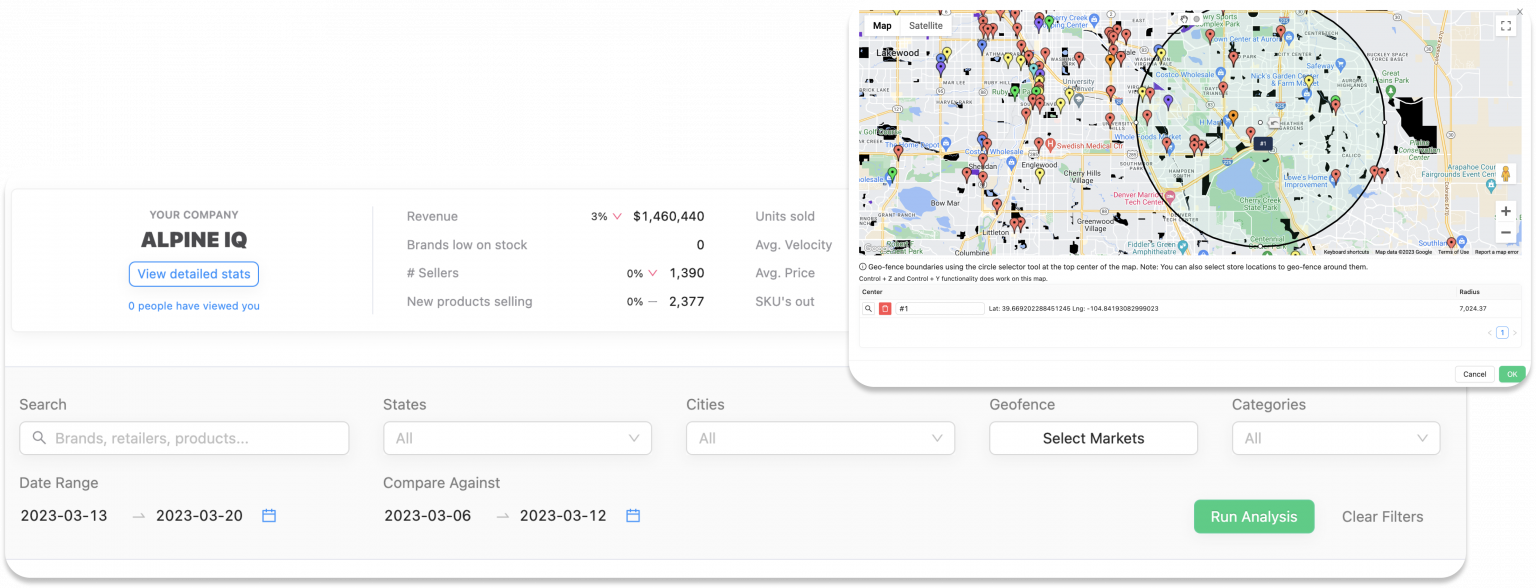1536x588 pixels.
Task: Click the Report a map error link
Action: coord(1497,252)
